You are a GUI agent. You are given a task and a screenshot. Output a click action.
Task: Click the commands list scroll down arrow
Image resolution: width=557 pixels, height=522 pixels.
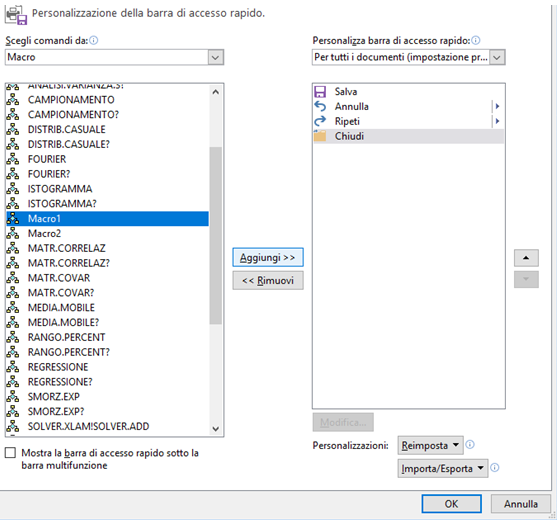pyautogui.click(x=216, y=429)
